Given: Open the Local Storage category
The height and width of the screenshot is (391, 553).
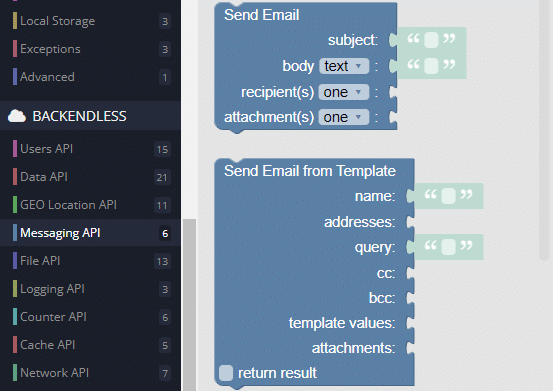Looking at the screenshot, I should click(90, 21).
